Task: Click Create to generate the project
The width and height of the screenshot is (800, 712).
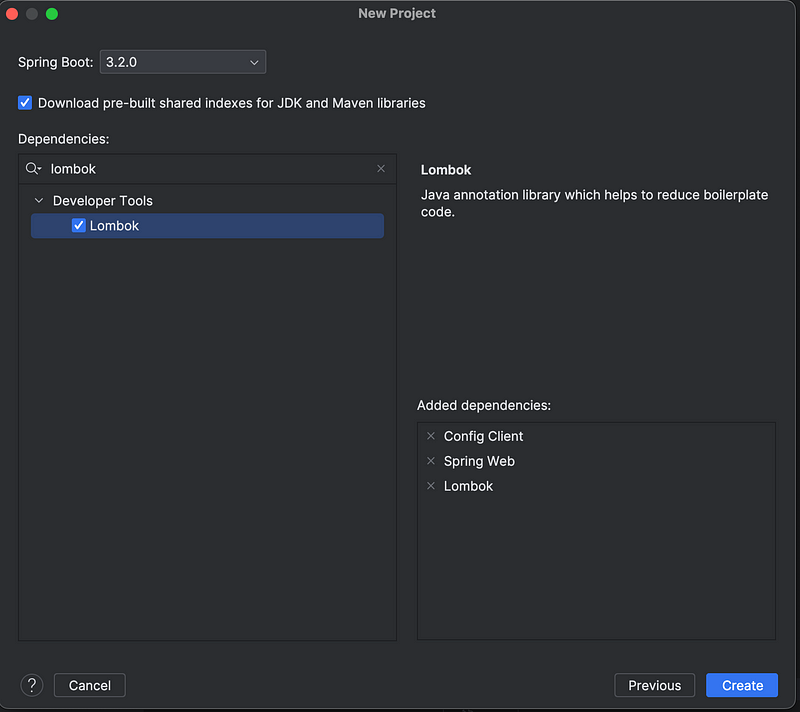Action: point(742,685)
